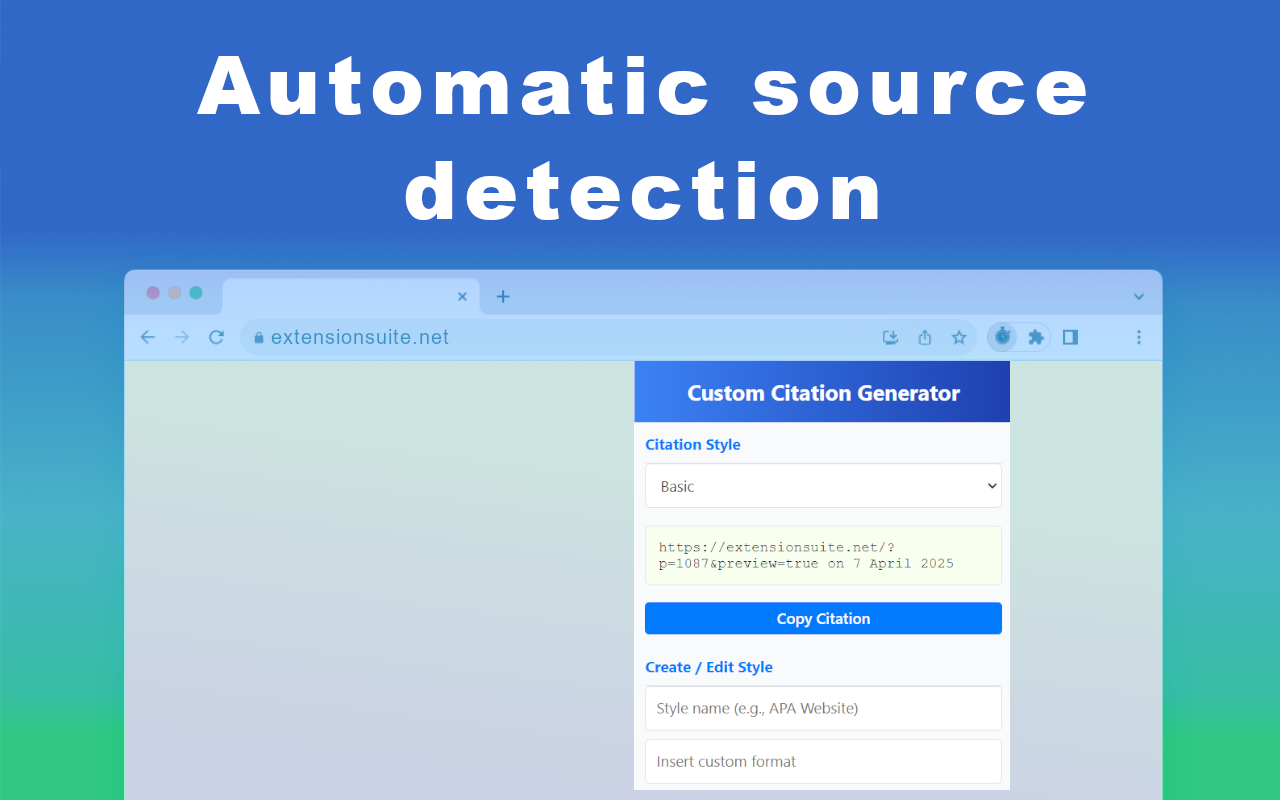Click the Insert custom format field
The height and width of the screenshot is (800, 1280).
pyautogui.click(x=823, y=761)
